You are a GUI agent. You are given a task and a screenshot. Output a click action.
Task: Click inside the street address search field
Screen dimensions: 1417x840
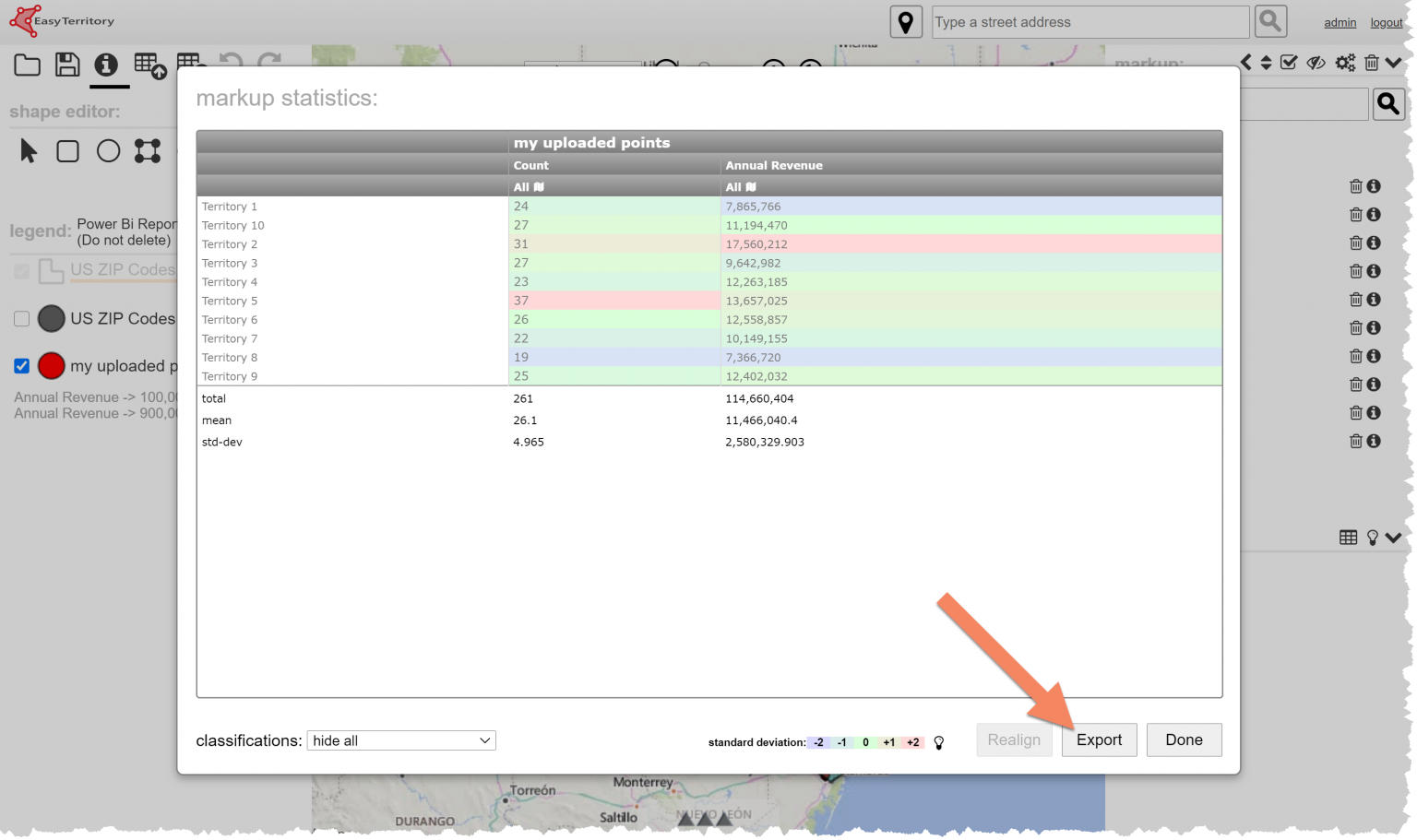click(x=1089, y=21)
